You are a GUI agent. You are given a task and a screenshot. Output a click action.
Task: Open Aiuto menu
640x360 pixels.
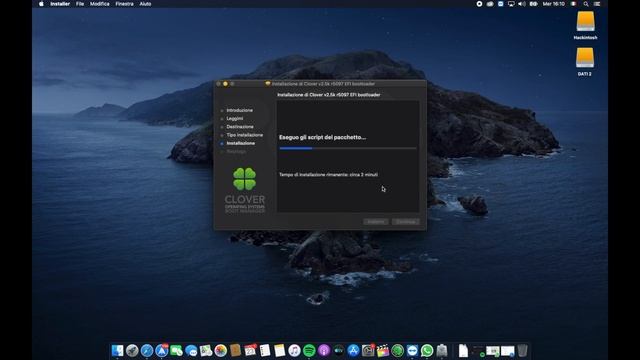145,4
